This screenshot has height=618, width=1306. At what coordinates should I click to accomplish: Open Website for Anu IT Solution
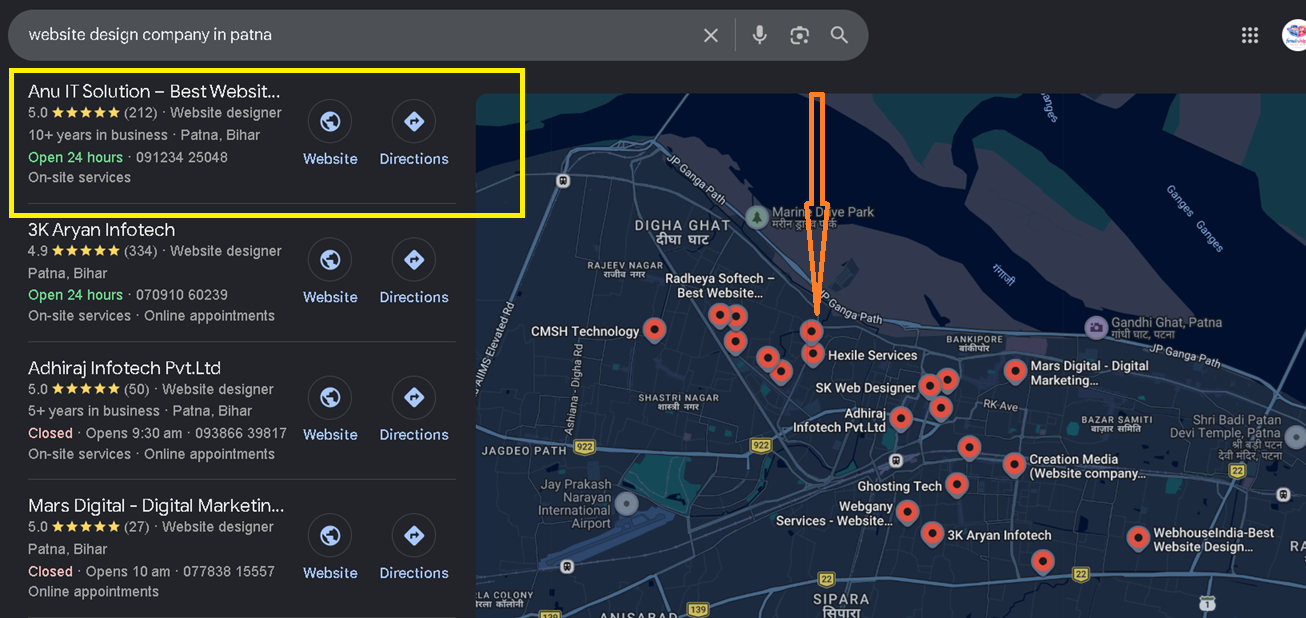pos(330,134)
